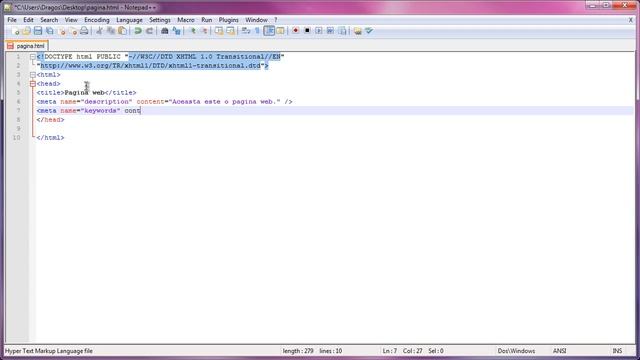Click the closing </head> tag line
This screenshot has width=640, height=360.
[50, 120]
